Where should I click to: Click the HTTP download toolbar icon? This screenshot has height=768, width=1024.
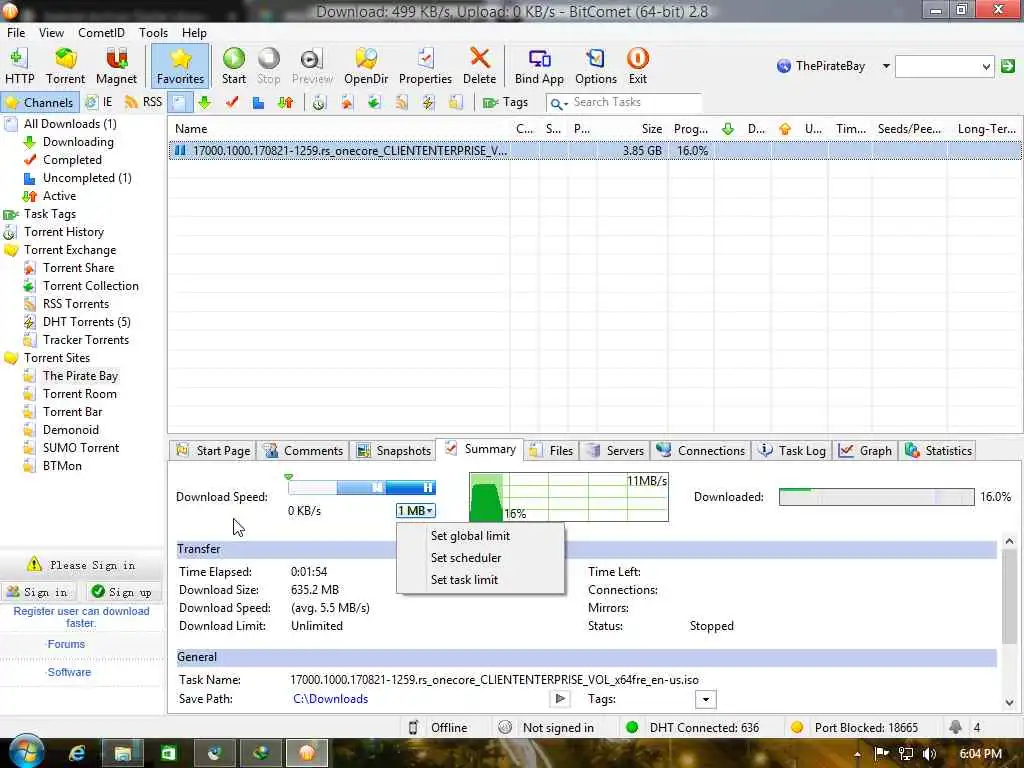[19, 66]
